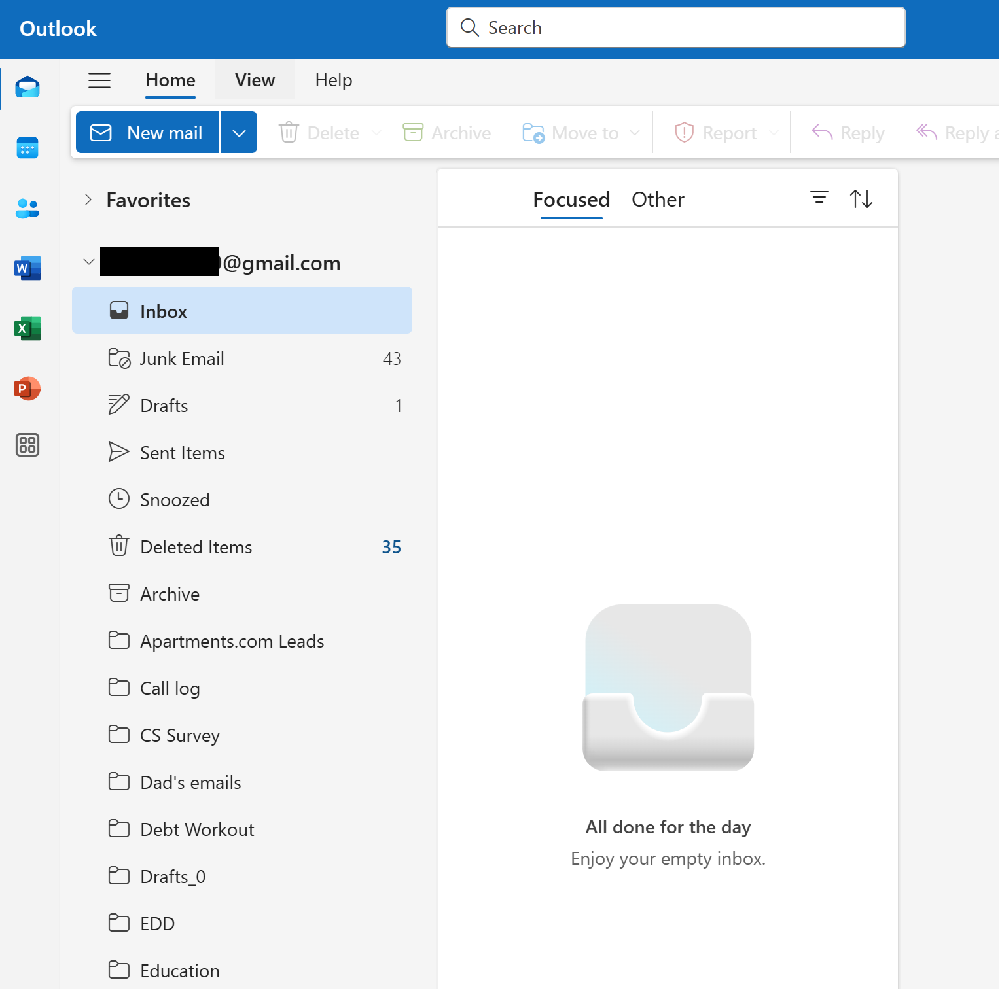The image size is (999, 989).
Task: Open the More apps grid icon
Action: click(x=27, y=445)
